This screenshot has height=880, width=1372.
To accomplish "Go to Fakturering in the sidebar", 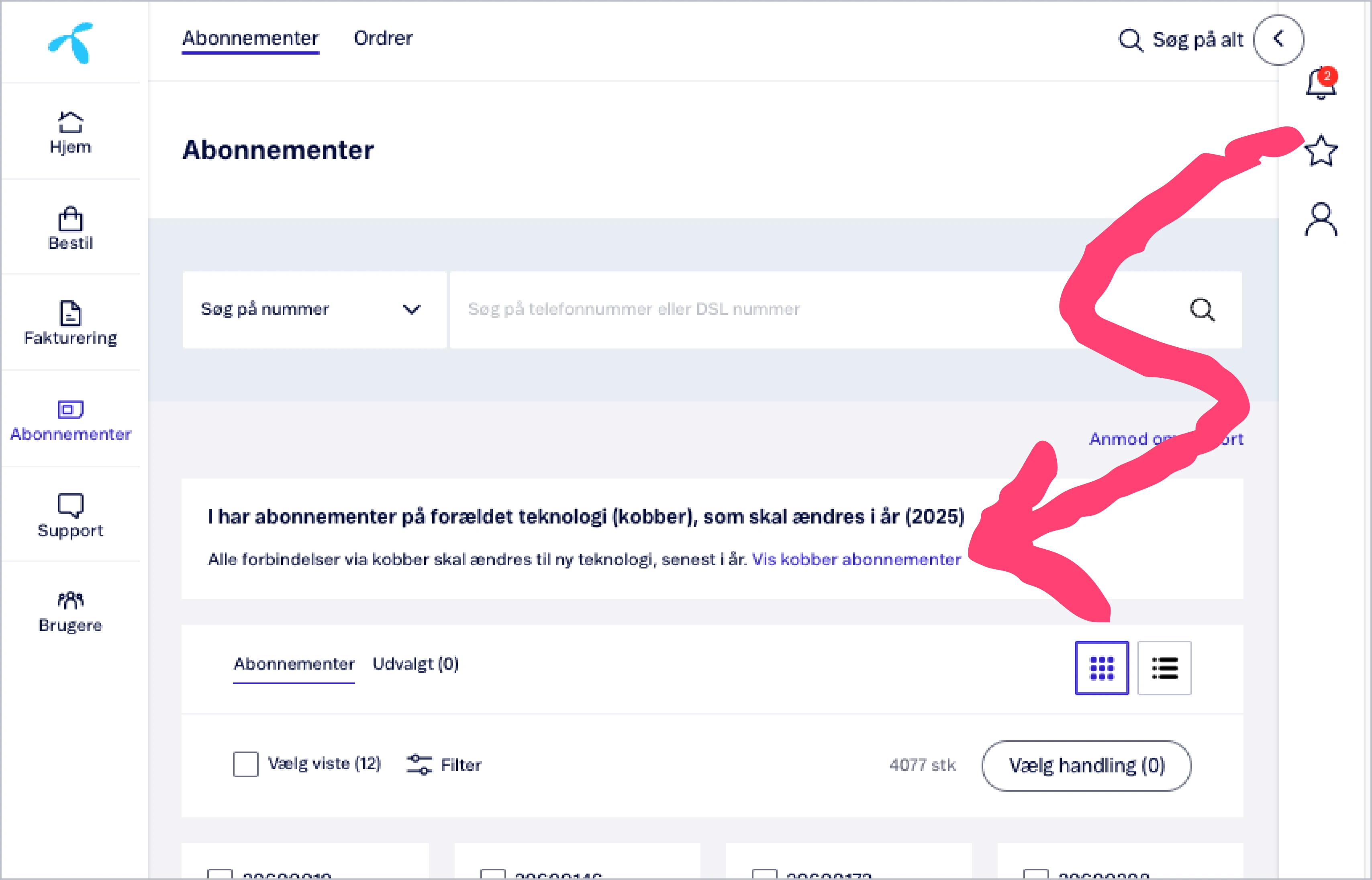I will (70, 324).
